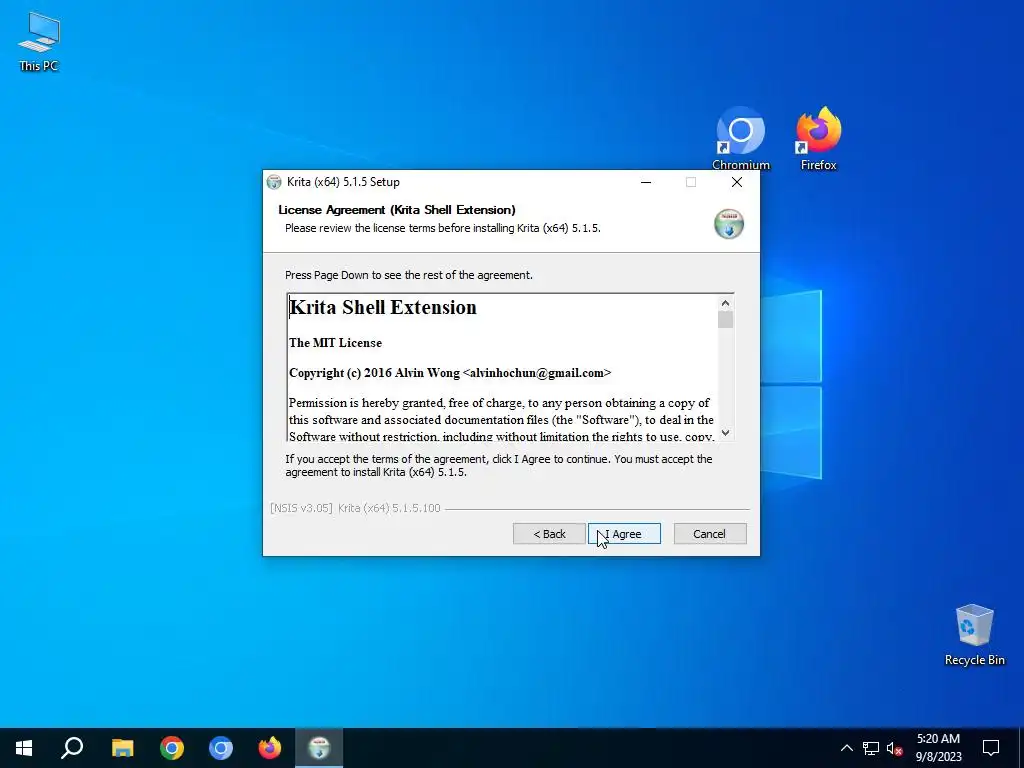1024x768 pixels.
Task: Open the clock showing 5:20 AM
Action: coord(938,748)
